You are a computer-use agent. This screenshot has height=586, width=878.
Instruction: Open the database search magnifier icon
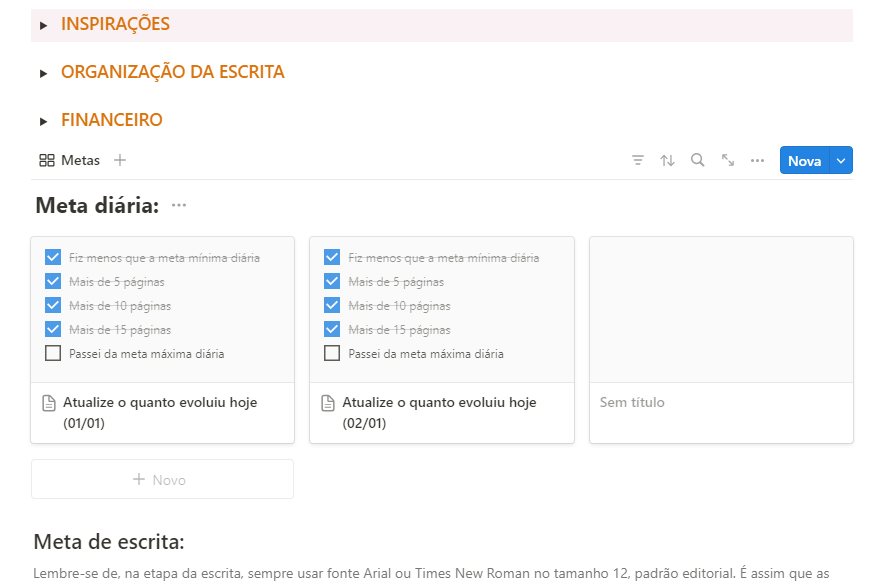[698, 160]
